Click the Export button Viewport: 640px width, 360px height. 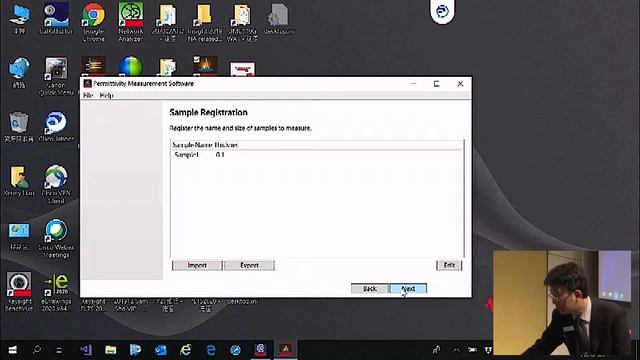click(249, 265)
